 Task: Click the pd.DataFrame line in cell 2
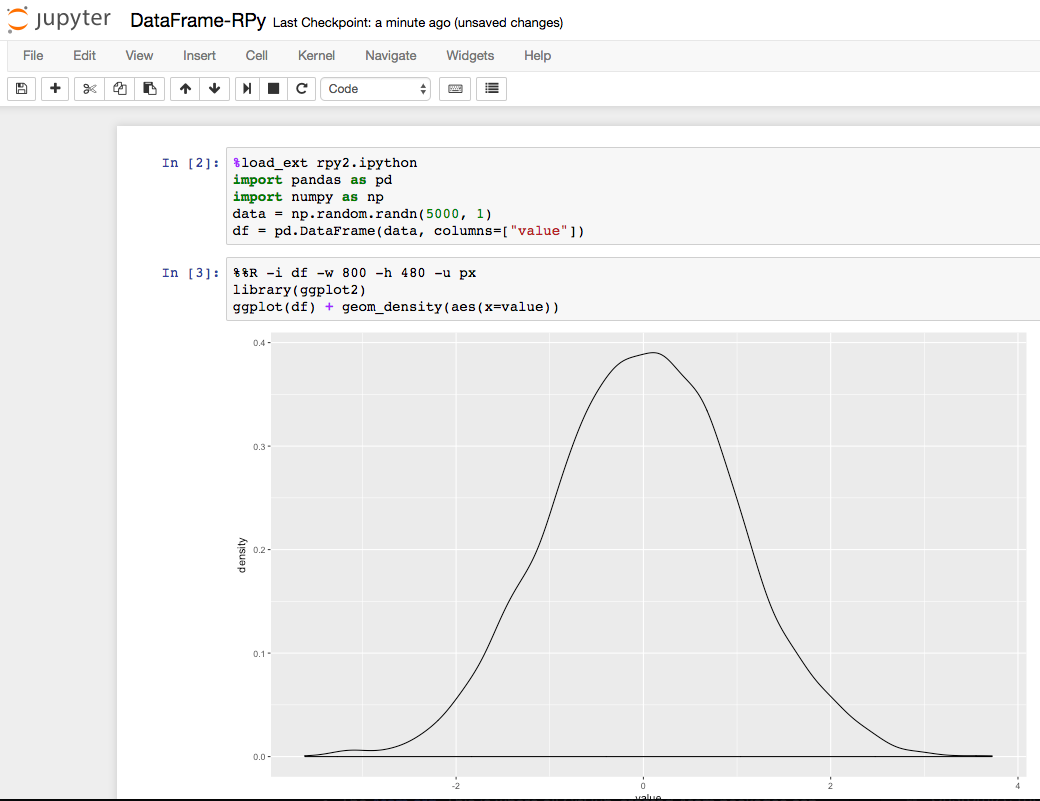click(x=409, y=231)
